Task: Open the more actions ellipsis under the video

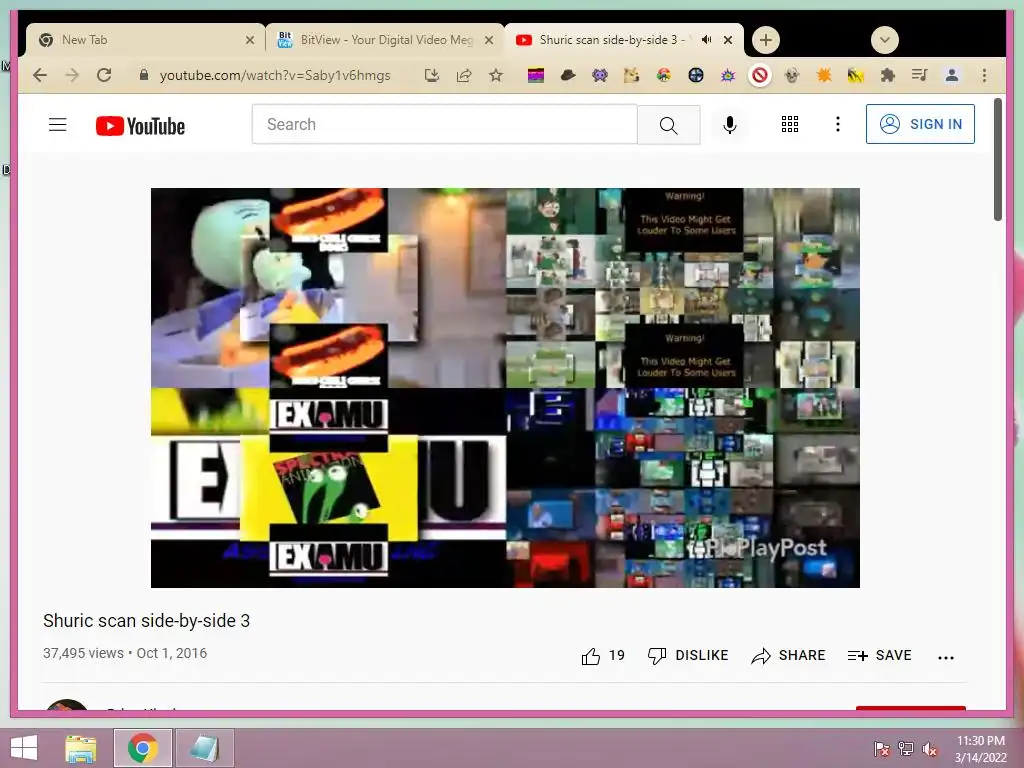Action: [x=946, y=657]
